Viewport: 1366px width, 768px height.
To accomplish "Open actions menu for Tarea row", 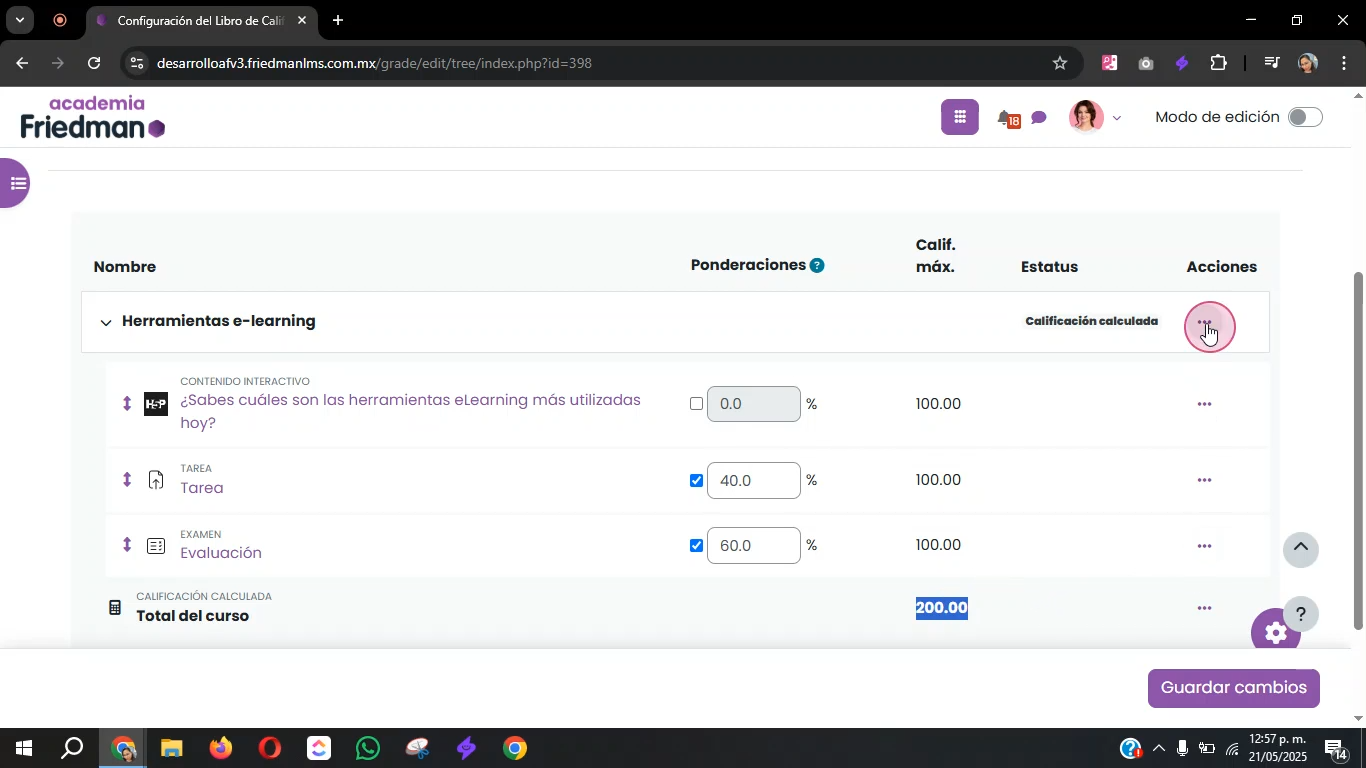I will coord(1204,480).
